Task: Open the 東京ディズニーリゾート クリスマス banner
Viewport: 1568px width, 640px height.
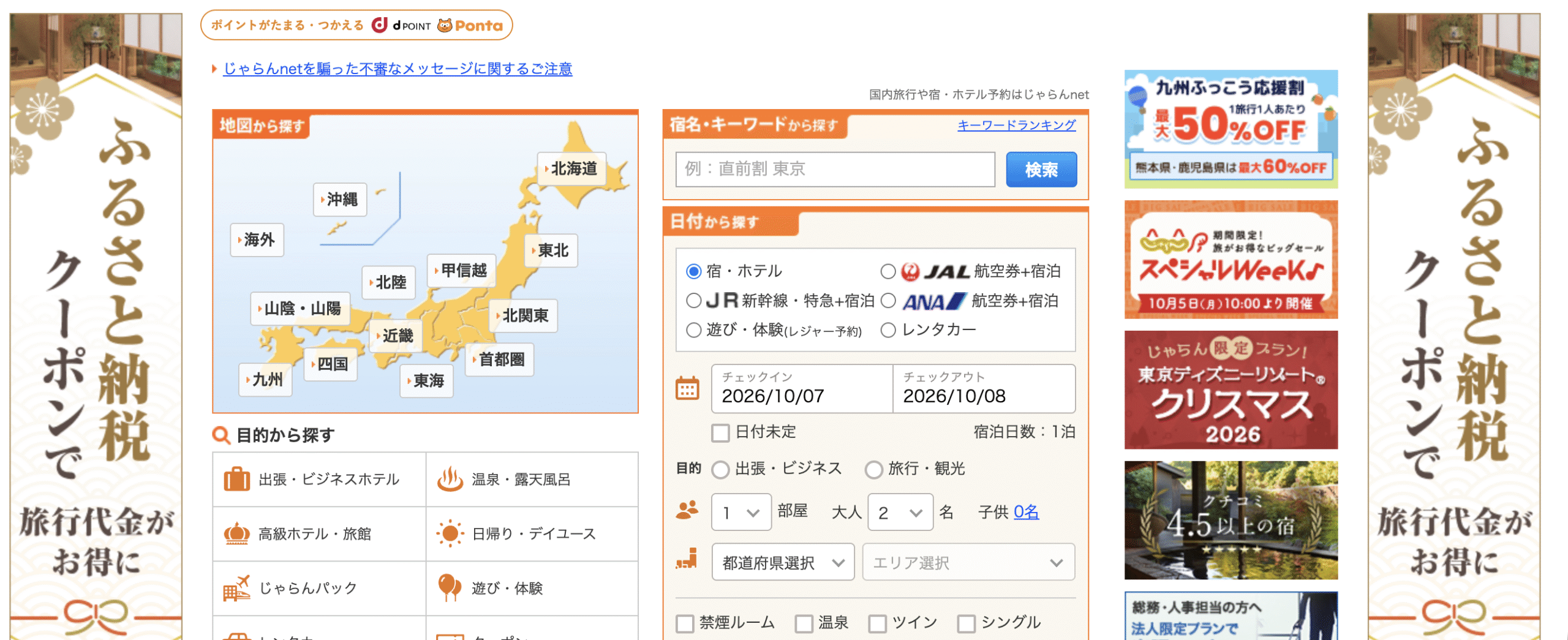Action: (x=1231, y=390)
